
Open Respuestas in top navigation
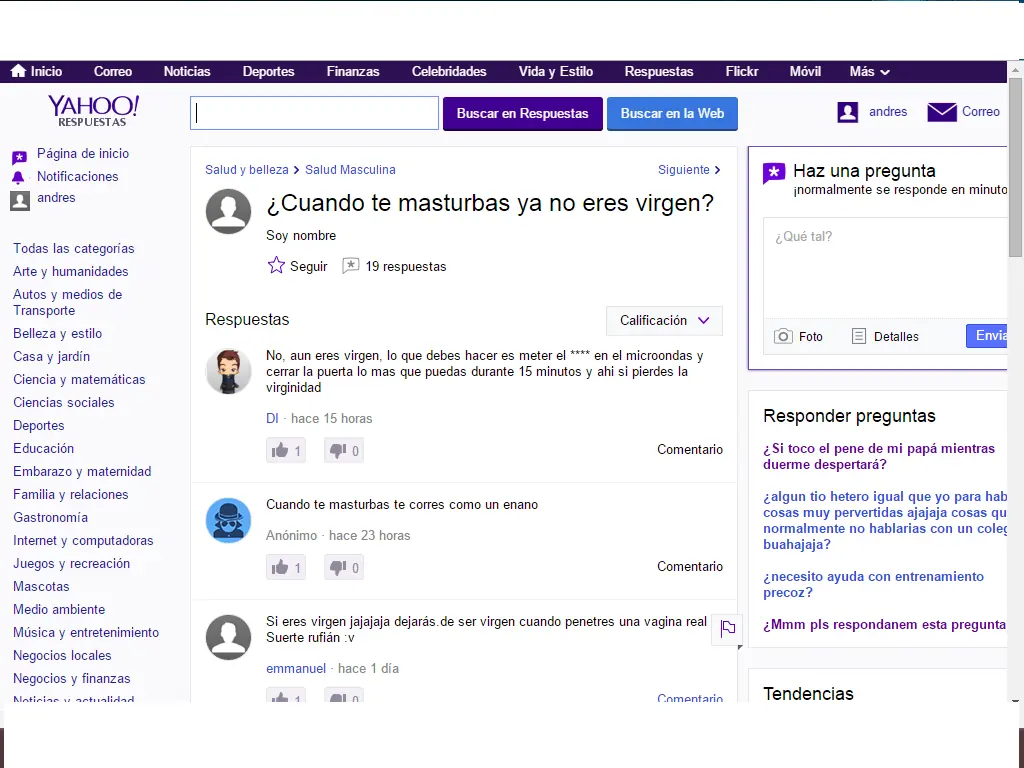click(659, 72)
